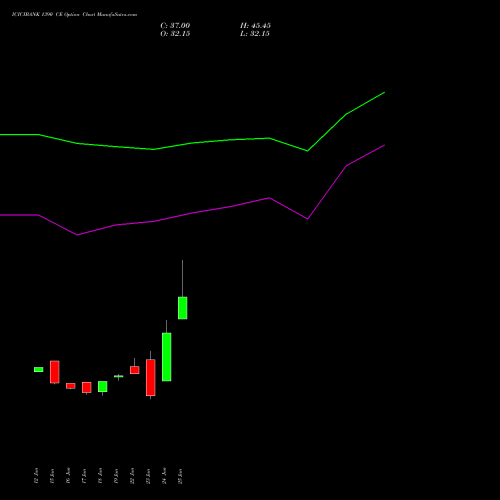Screen dimensions: 500x500
Task: Click the x-axis date label '24'
Action: point(164,476)
